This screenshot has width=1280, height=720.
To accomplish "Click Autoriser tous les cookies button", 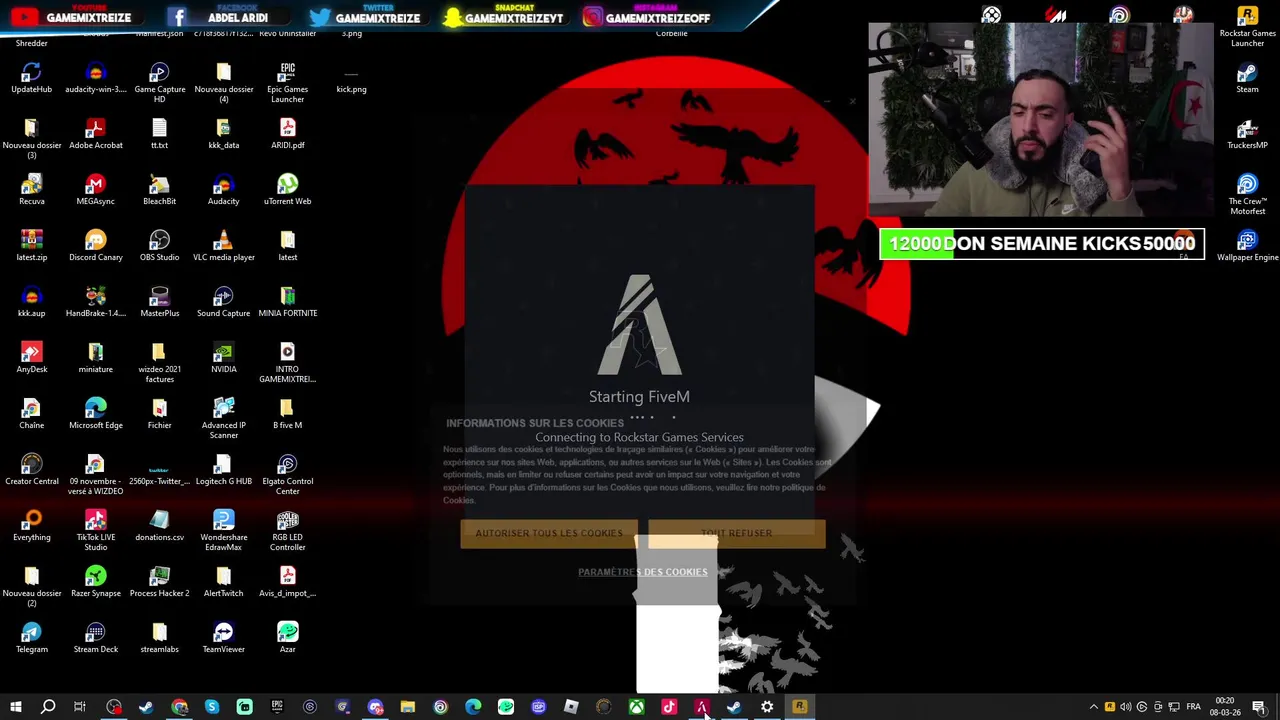I will [548, 533].
